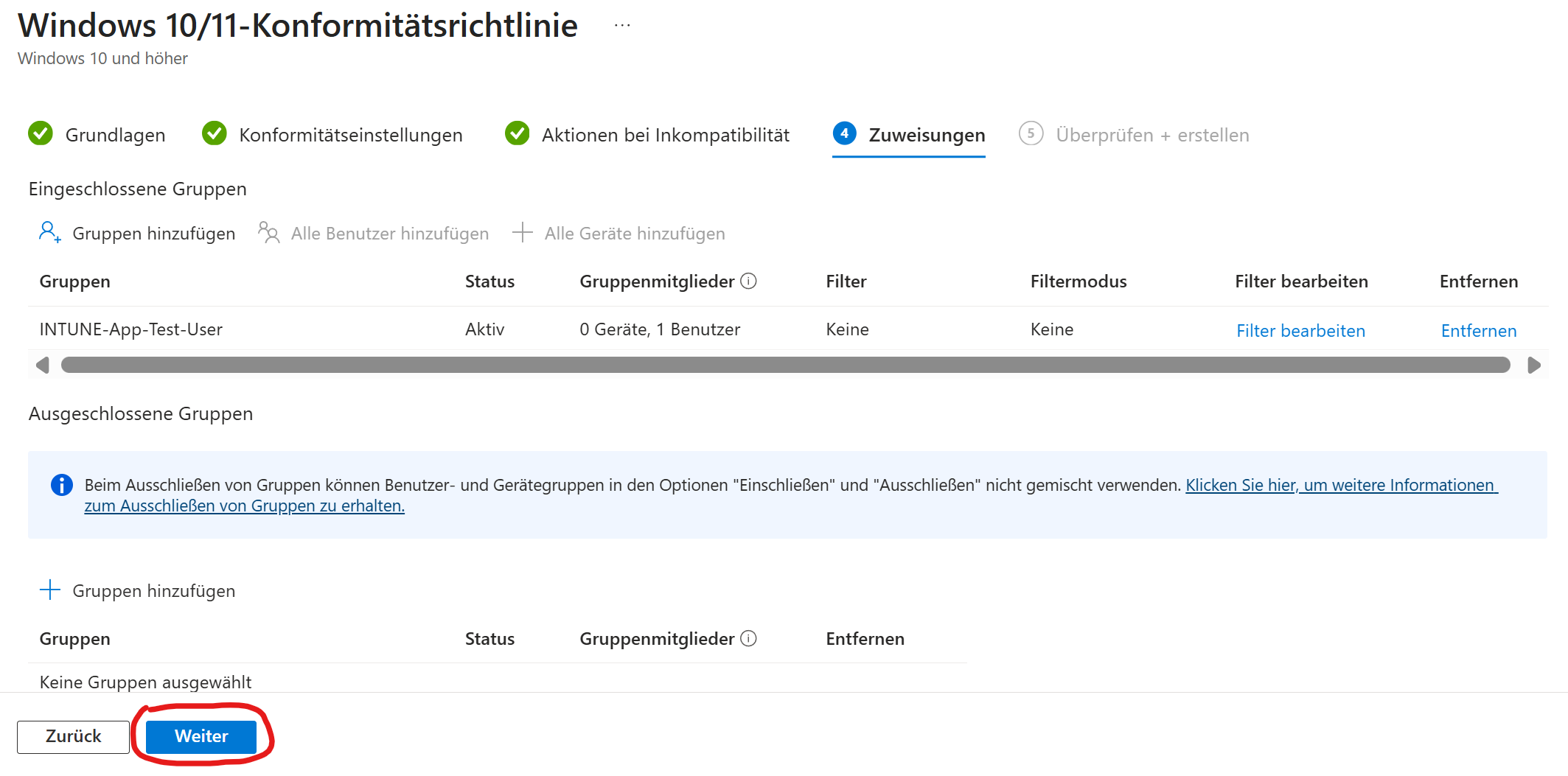Click the add-user icon for included groups
Viewport: 1568px width, 776px height.
(x=49, y=233)
